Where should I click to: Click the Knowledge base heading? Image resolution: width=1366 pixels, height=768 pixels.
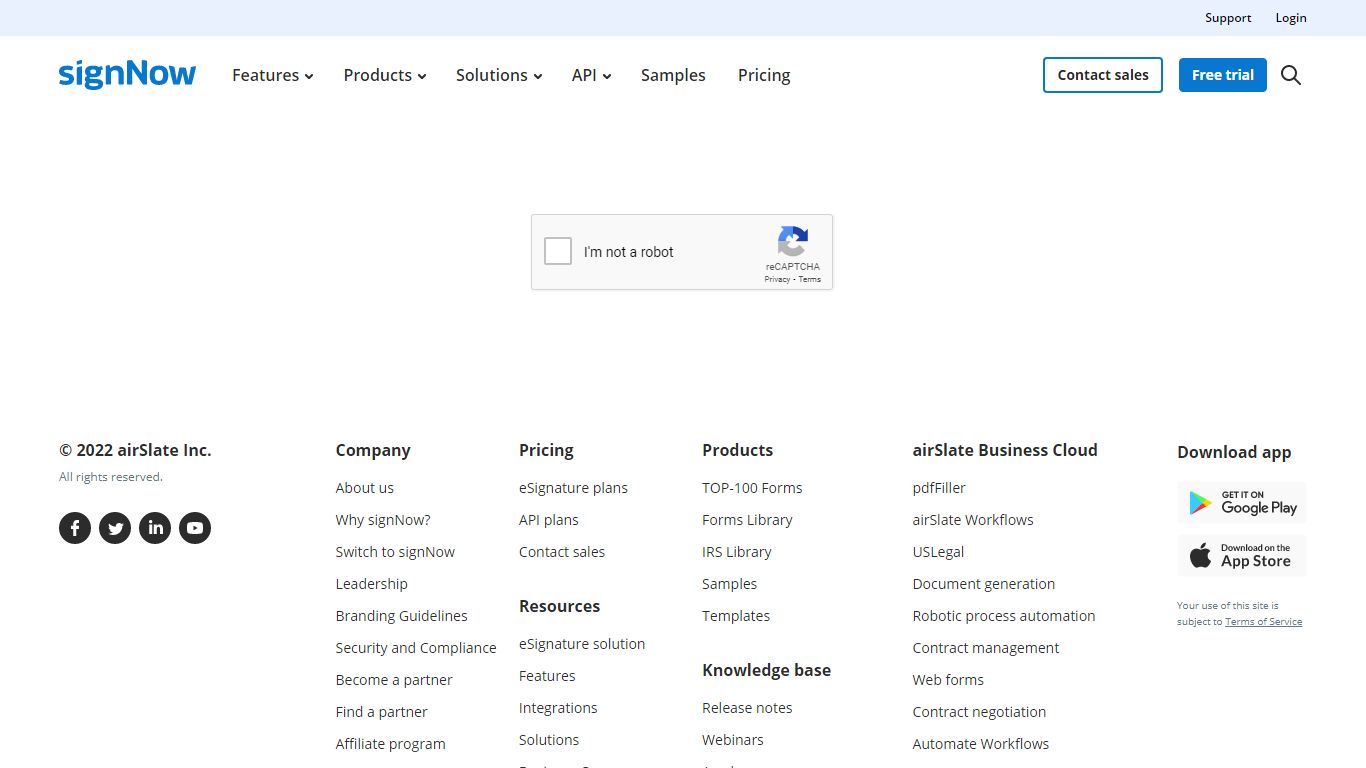[x=766, y=670]
